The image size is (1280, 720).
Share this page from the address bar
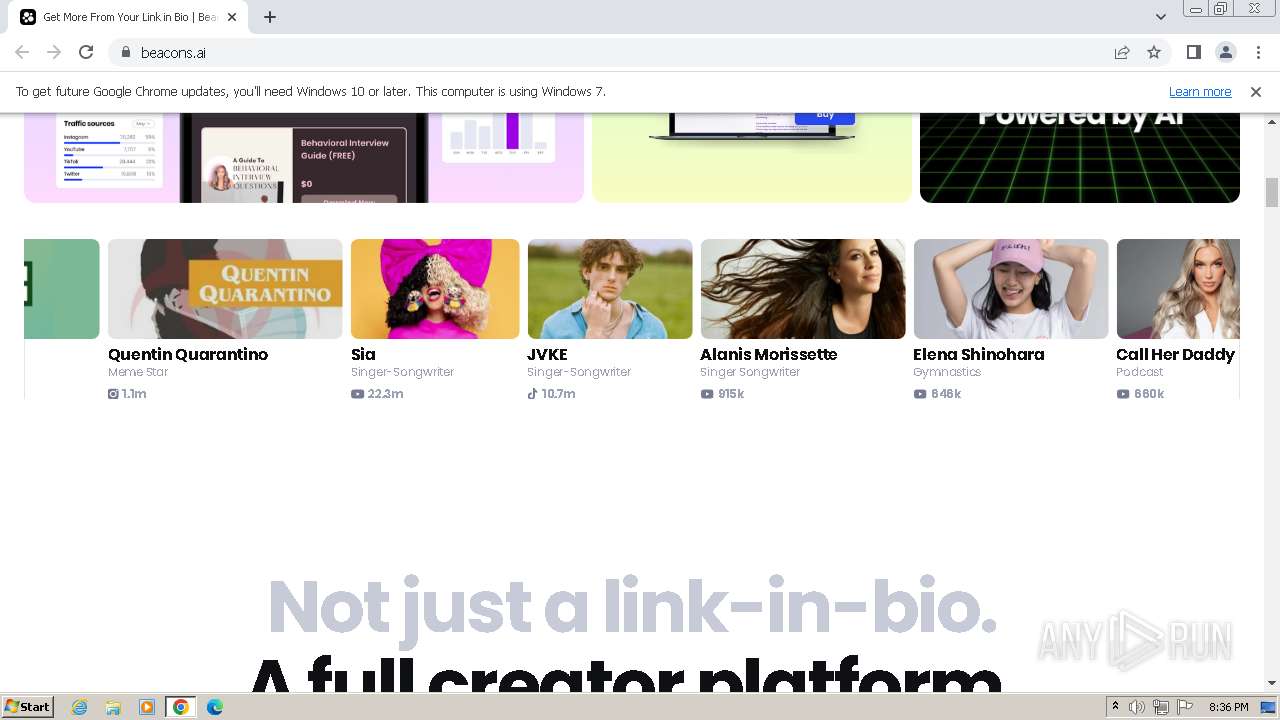[x=1122, y=52]
